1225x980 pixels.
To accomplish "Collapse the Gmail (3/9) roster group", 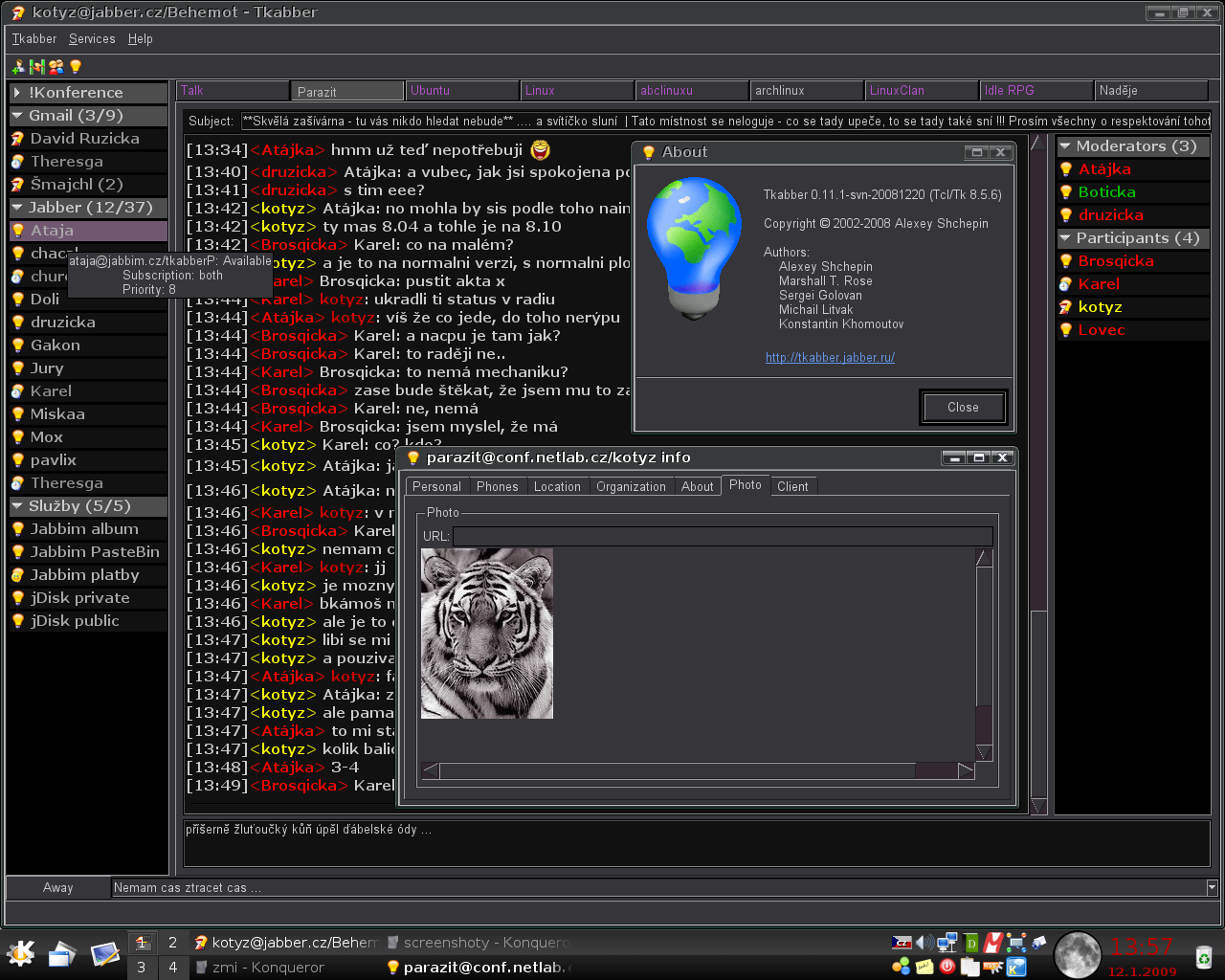I will tap(17, 116).
